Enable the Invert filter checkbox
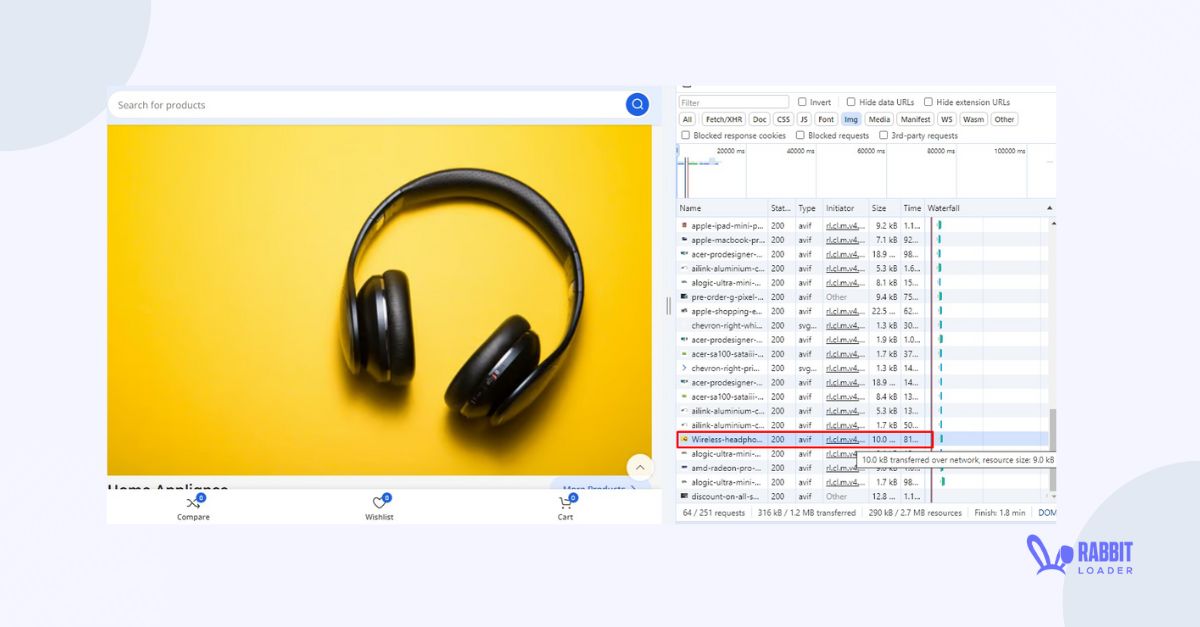Viewport: 1200px width, 627px height. click(802, 102)
